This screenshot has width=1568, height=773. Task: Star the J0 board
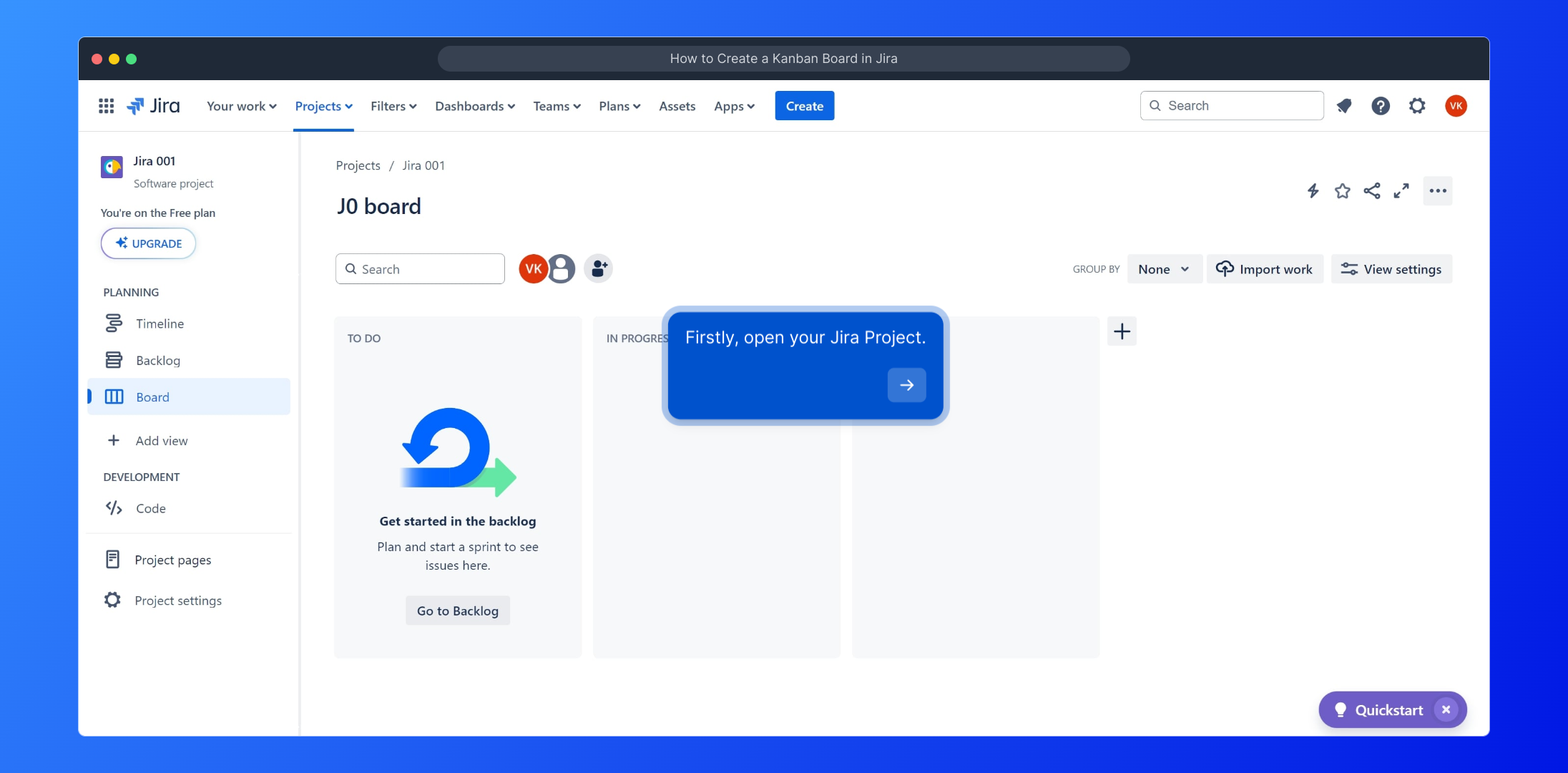click(x=1342, y=191)
